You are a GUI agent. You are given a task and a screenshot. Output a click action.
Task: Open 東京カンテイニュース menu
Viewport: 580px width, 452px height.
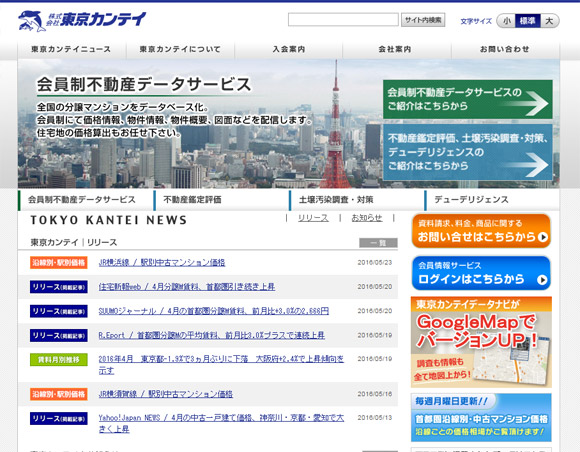point(72,49)
